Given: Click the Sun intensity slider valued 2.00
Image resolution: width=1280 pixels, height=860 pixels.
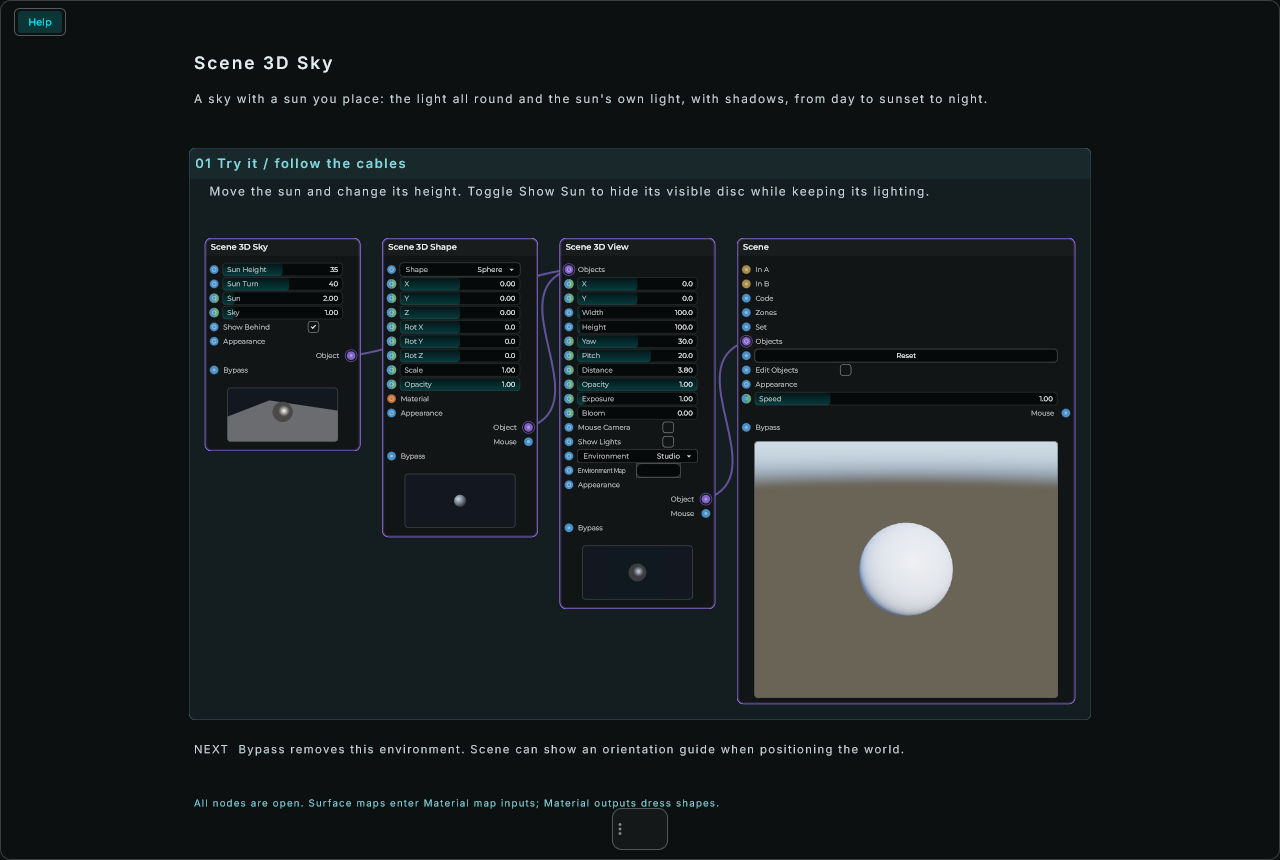Looking at the screenshot, I should 282,298.
